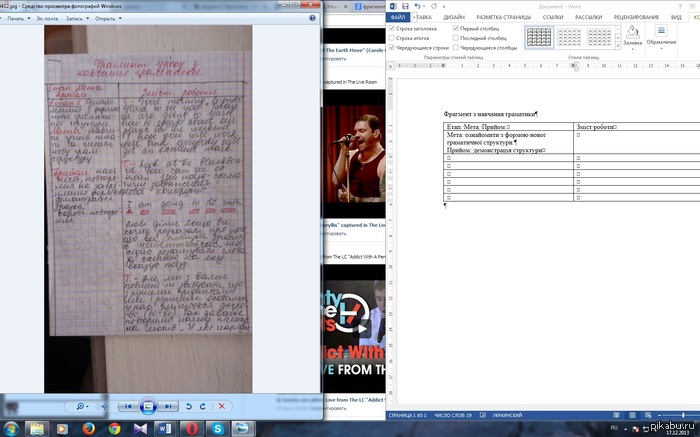The height and width of the screenshot is (437, 700).
Task: Rotate the photo clockwise in Photo Viewer
Action: tap(203, 406)
